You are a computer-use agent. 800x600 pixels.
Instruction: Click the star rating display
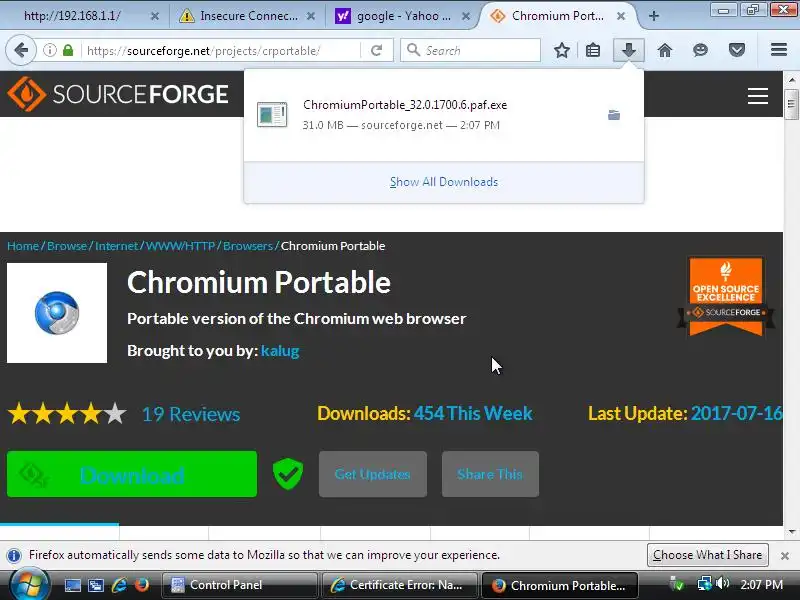(67, 414)
